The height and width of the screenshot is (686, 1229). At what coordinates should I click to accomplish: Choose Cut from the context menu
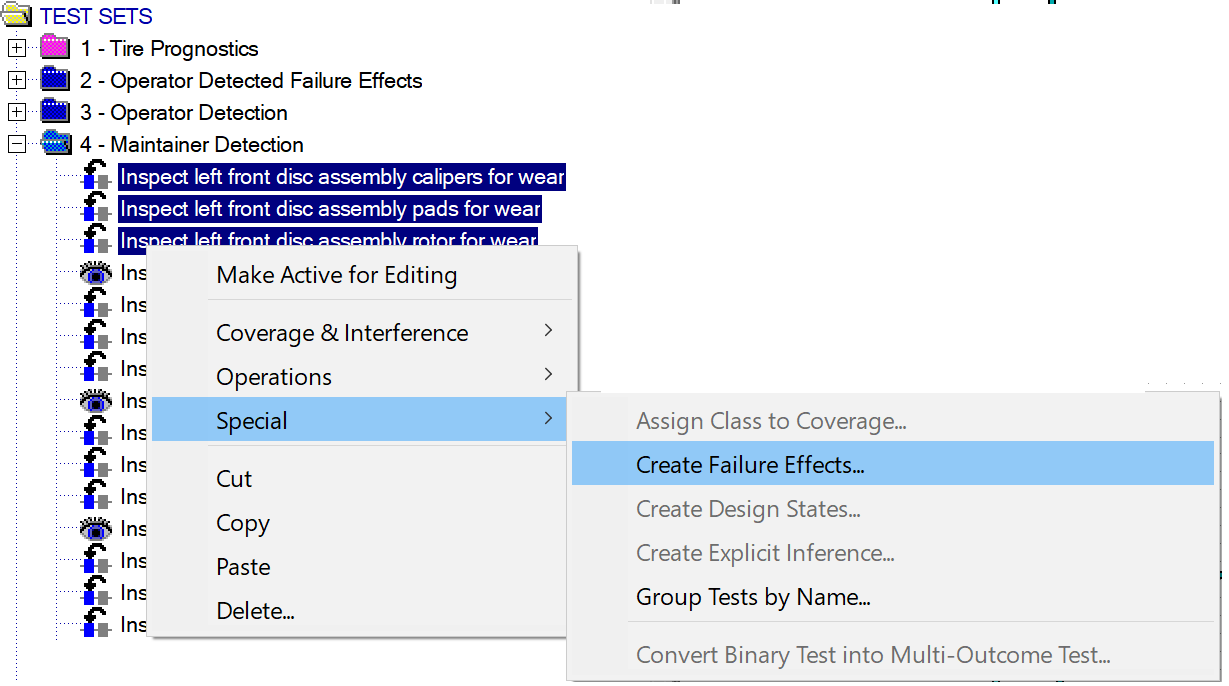[359, 479]
